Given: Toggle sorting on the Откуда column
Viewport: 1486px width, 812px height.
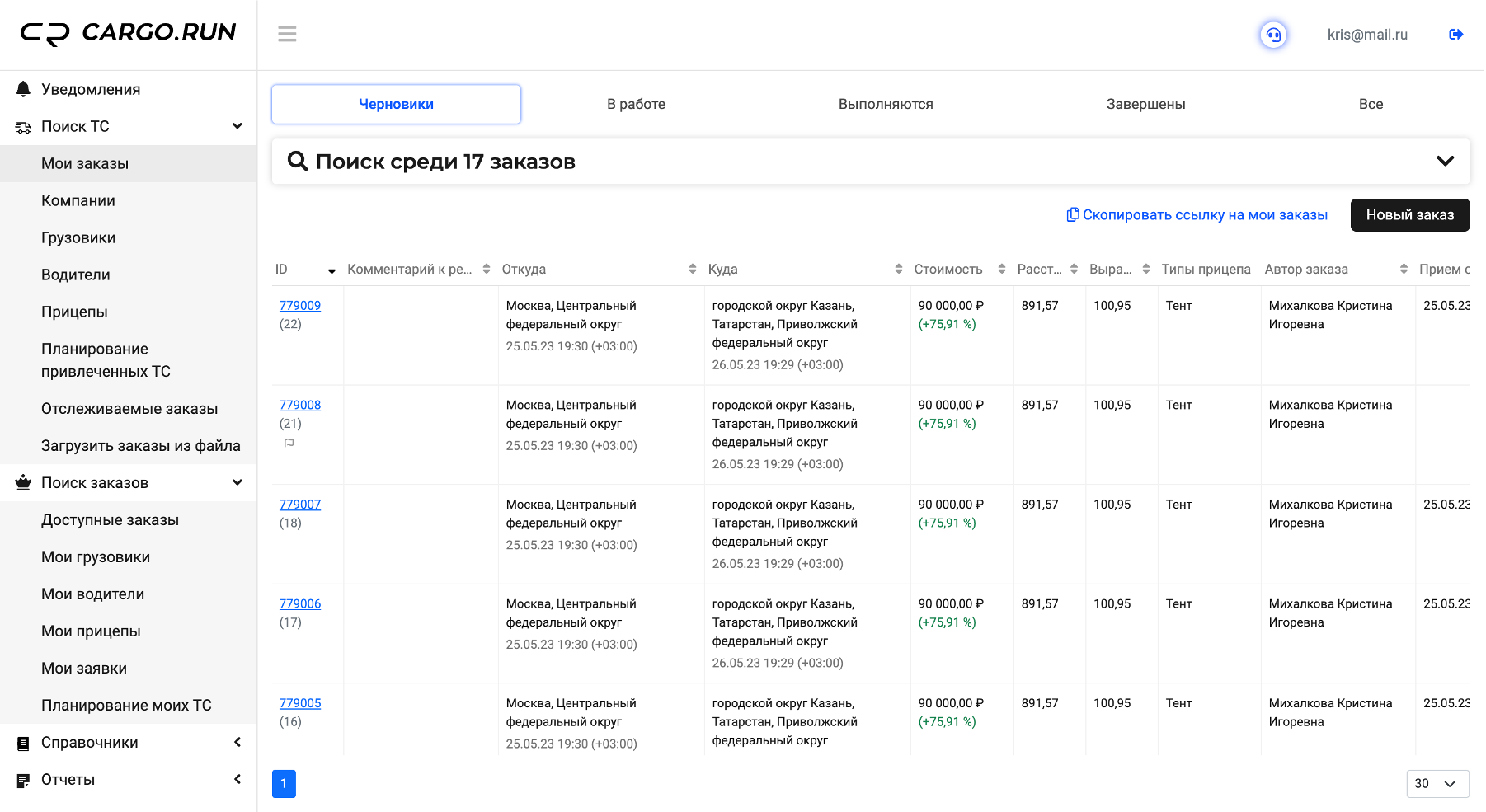Looking at the screenshot, I should click(692, 269).
